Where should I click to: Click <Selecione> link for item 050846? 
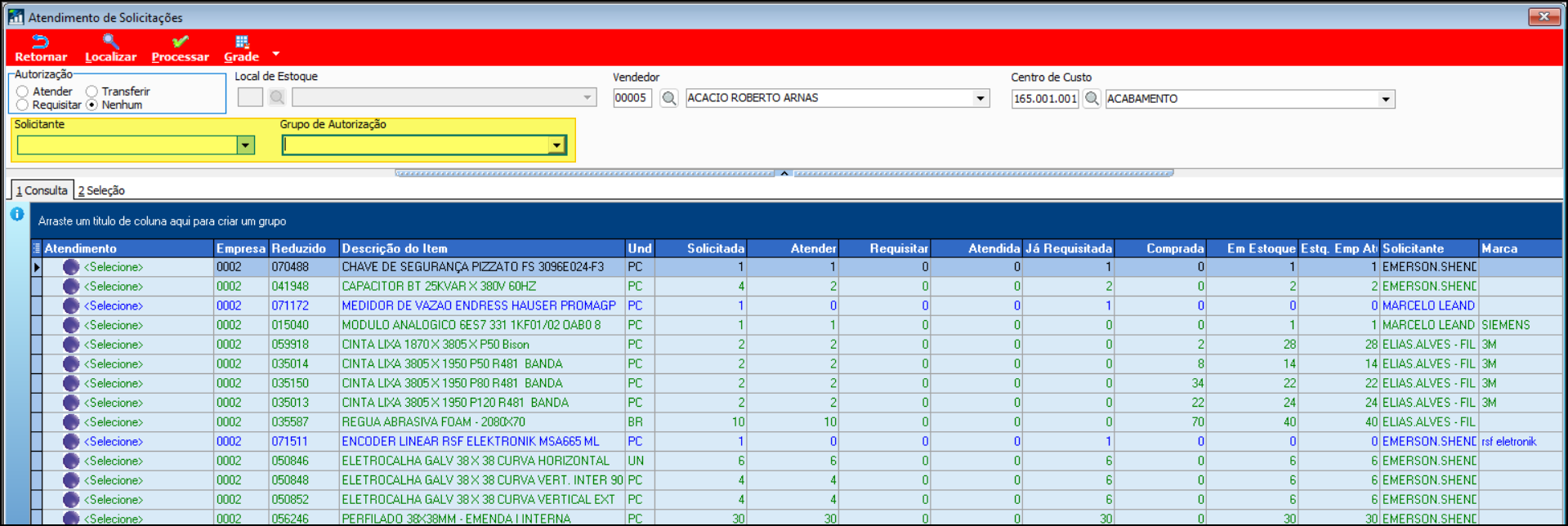click(x=114, y=461)
